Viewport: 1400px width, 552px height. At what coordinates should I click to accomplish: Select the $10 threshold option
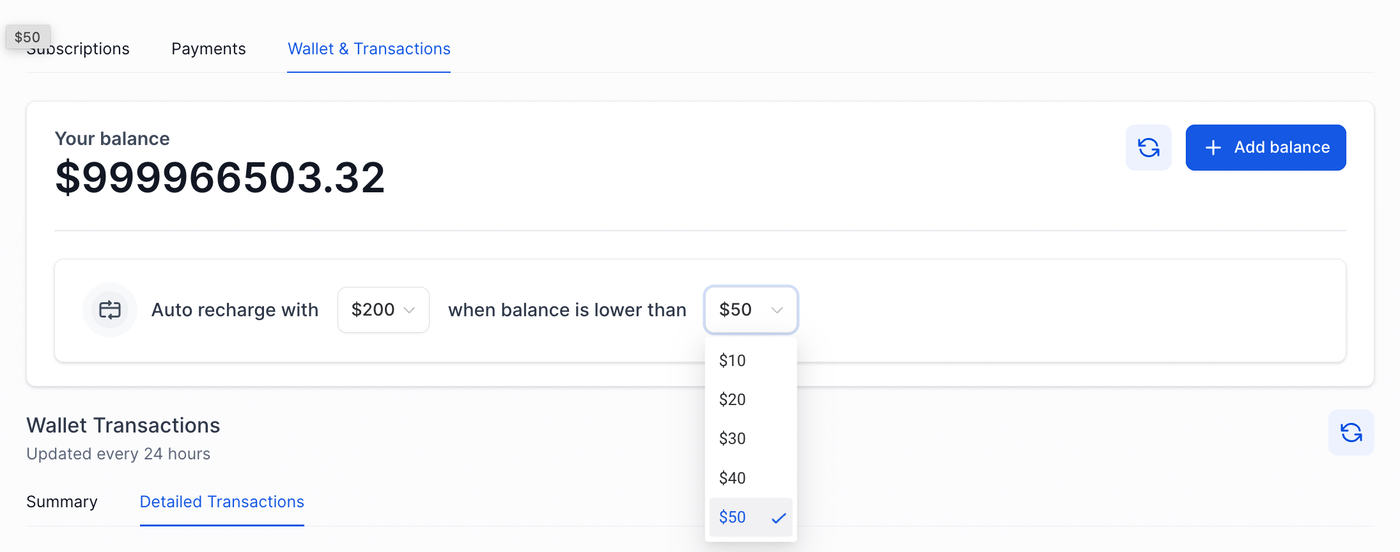click(733, 361)
